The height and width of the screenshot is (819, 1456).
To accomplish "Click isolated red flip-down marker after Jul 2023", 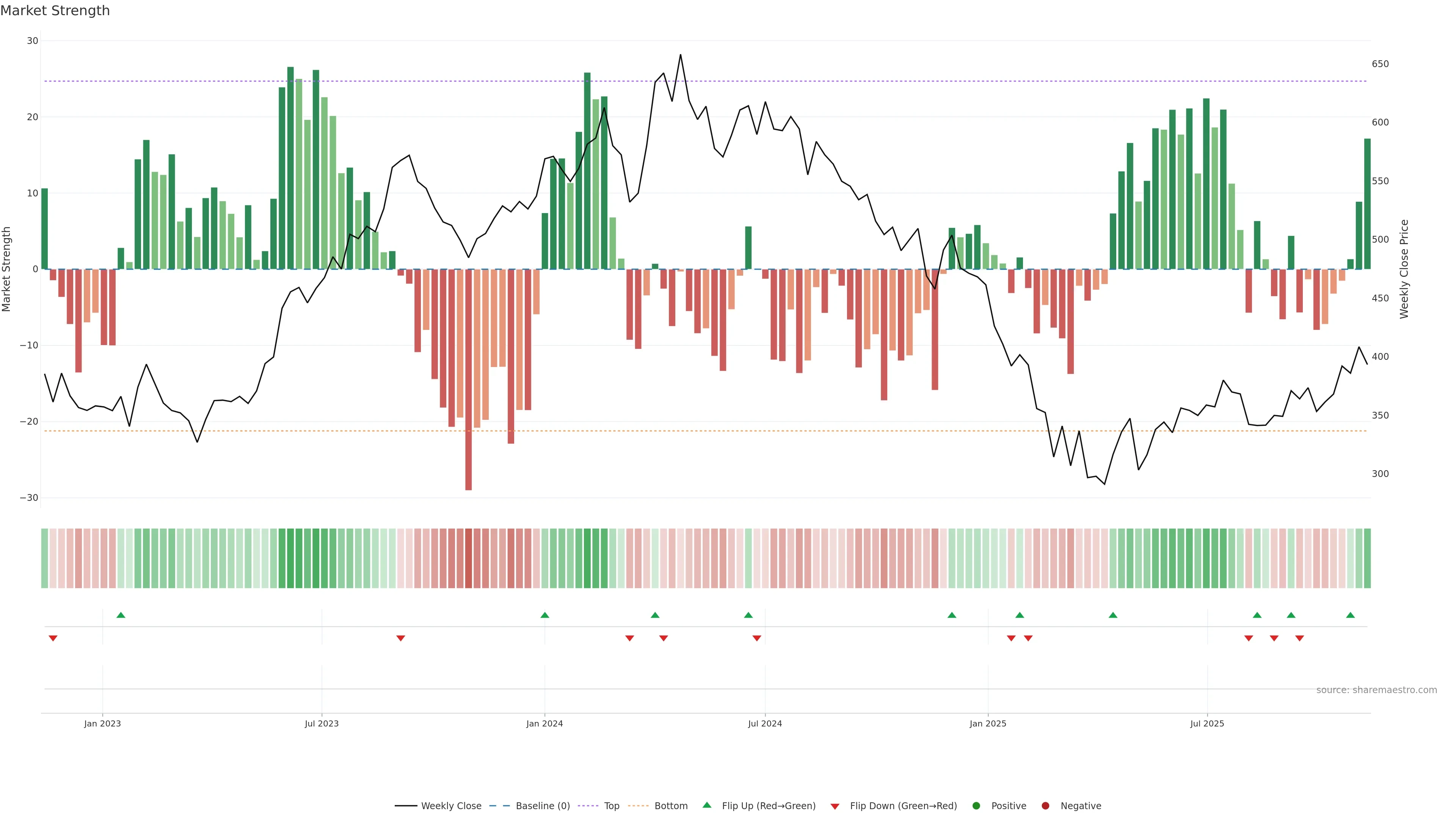I will coord(401,638).
